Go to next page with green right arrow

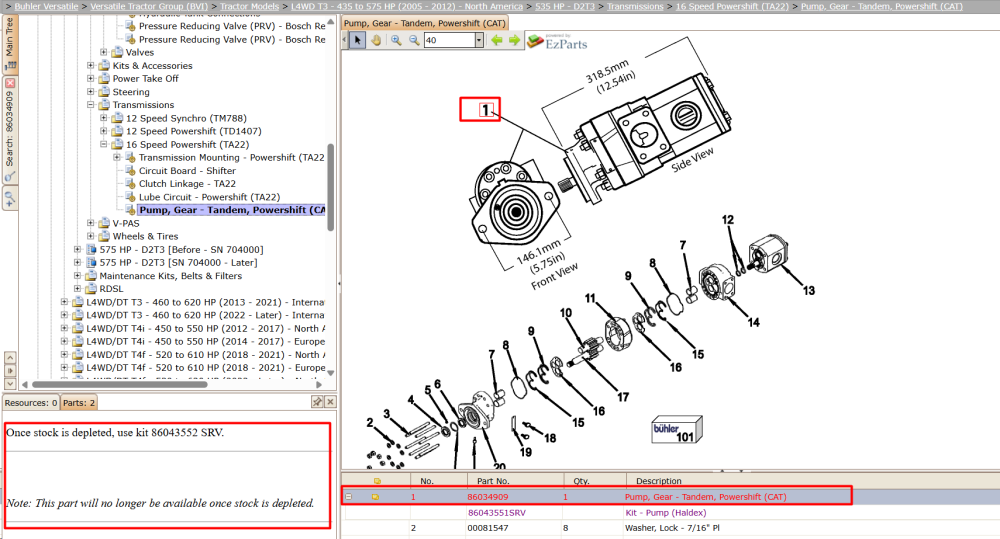(x=514, y=40)
